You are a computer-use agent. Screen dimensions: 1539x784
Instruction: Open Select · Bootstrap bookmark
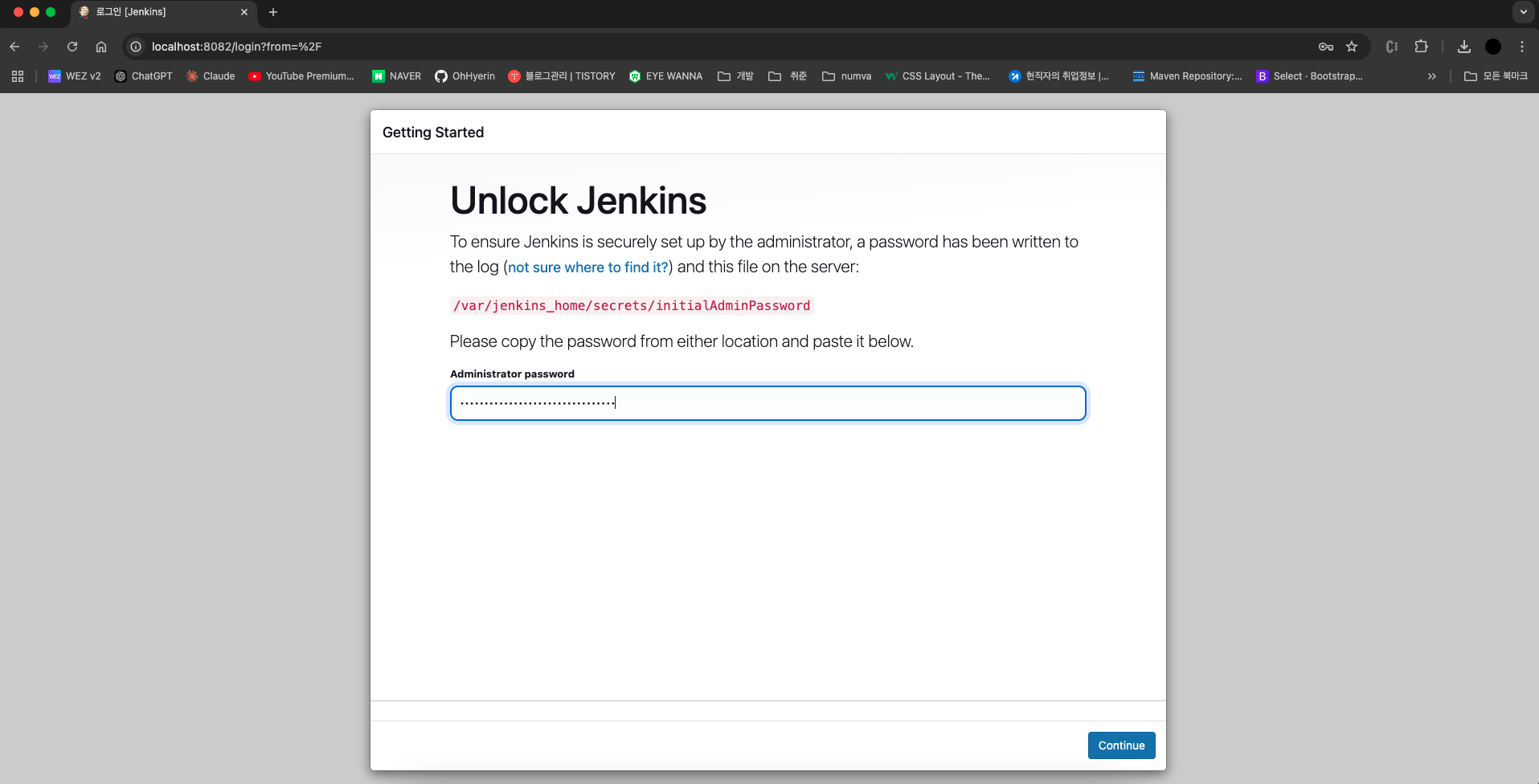(1310, 76)
